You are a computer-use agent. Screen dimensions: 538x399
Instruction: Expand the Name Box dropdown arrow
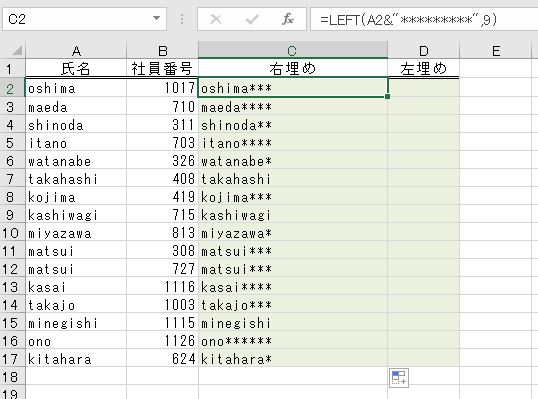click(156, 18)
